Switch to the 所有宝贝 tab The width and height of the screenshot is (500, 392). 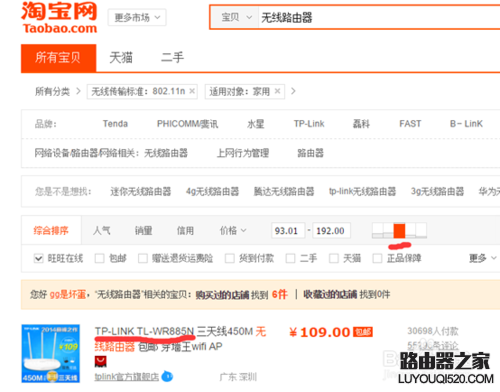tap(58, 58)
